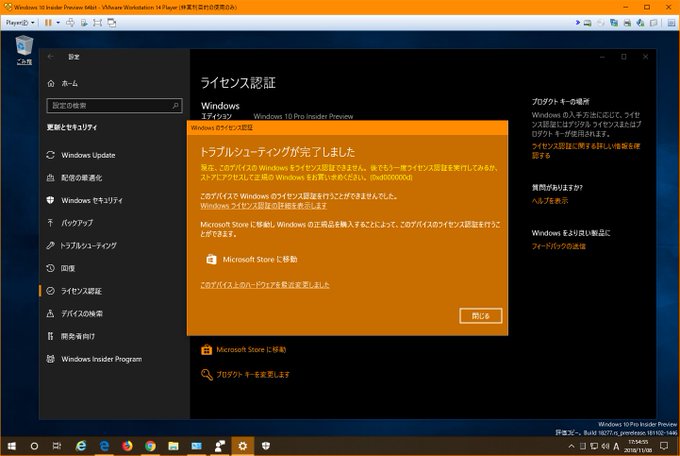Click the Settings gear on the taskbar
The height and width of the screenshot is (456, 680).
coord(243,446)
